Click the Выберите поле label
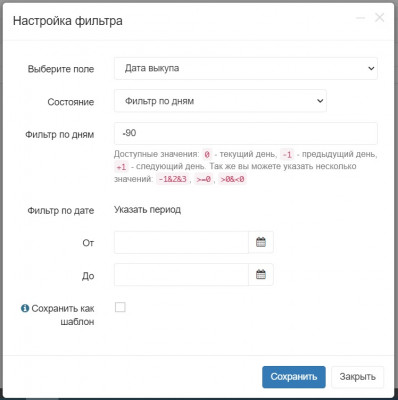Screen dimensions: 398x400 coord(61,69)
